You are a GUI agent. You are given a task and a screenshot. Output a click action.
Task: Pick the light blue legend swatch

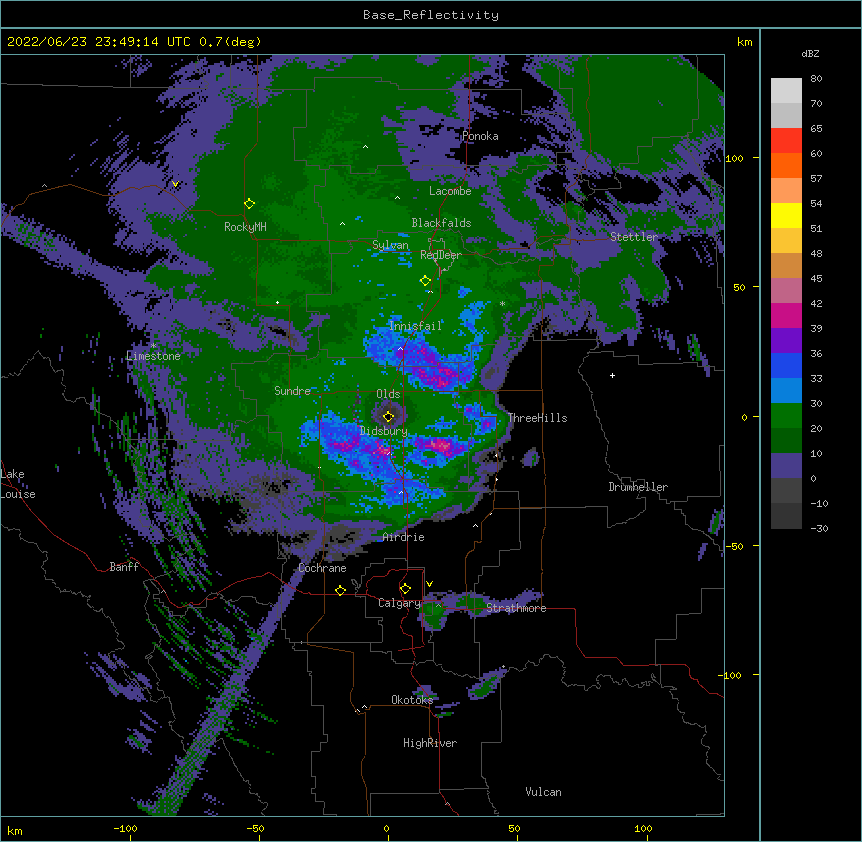(x=786, y=391)
